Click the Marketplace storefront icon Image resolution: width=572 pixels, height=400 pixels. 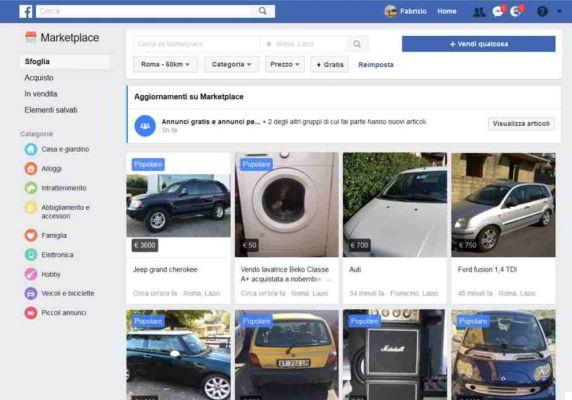coord(31,38)
